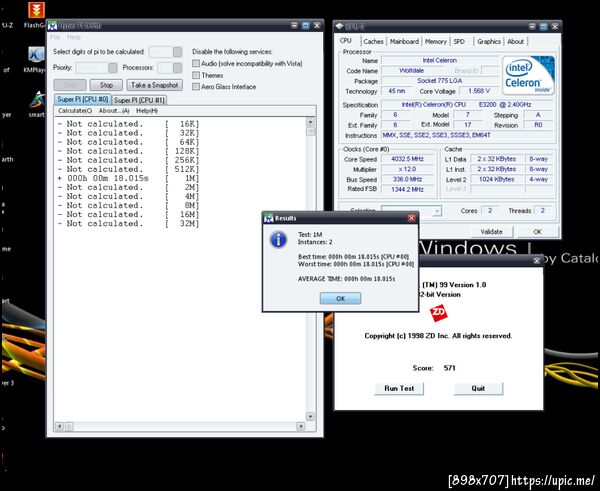Select the 16K Not calculated line
The height and width of the screenshot is (491, 600).
click(128, 124)
